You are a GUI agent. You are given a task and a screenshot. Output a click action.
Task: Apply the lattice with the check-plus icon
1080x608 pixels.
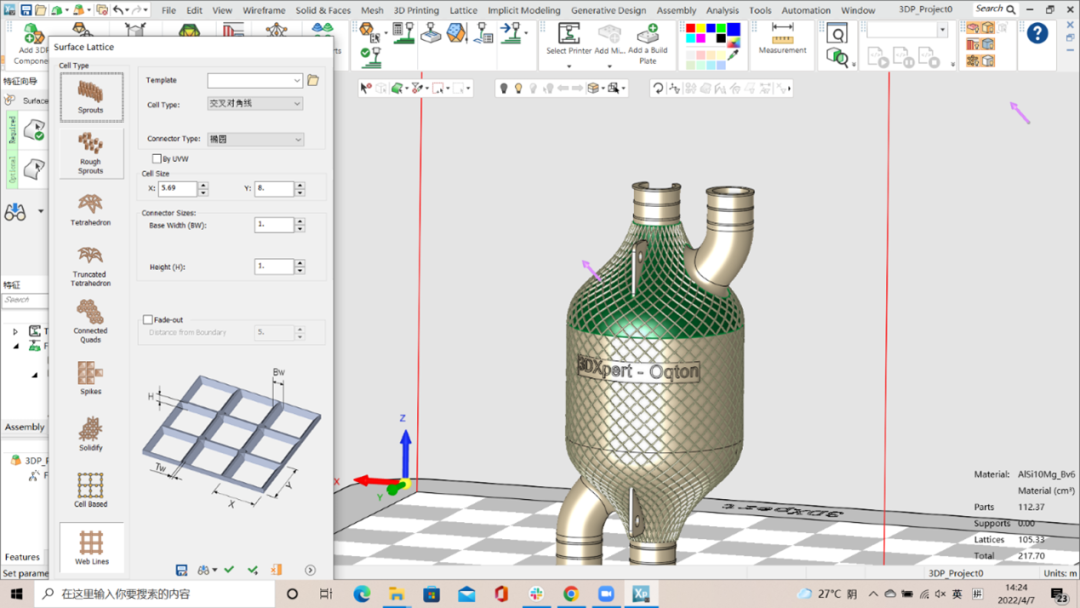(x=253, y=570)
